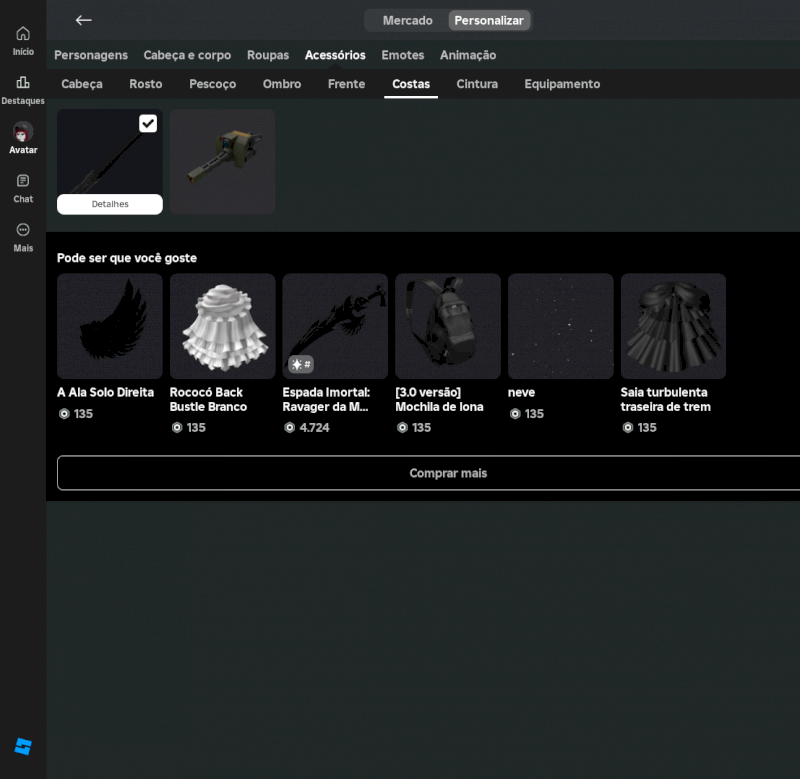800x779 pixels.
Task: Click the back arrow icon
Action: point(84,20)
